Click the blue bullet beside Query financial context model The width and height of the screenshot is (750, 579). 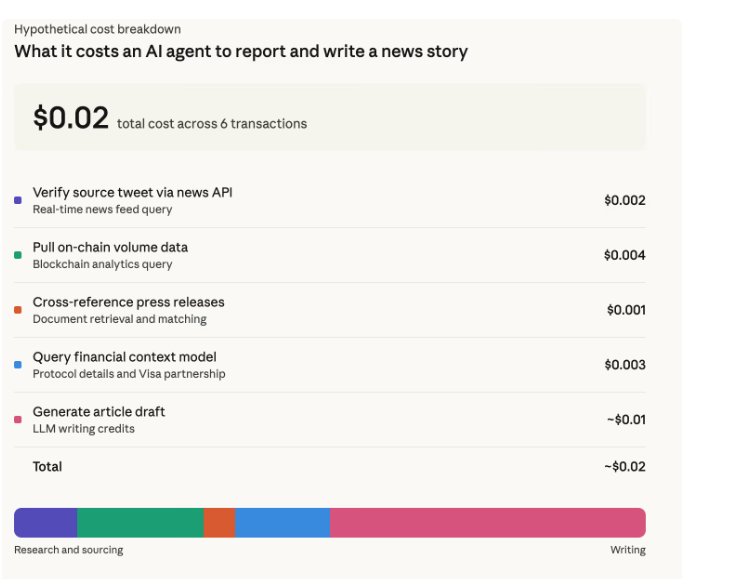[x=18, y=365]
